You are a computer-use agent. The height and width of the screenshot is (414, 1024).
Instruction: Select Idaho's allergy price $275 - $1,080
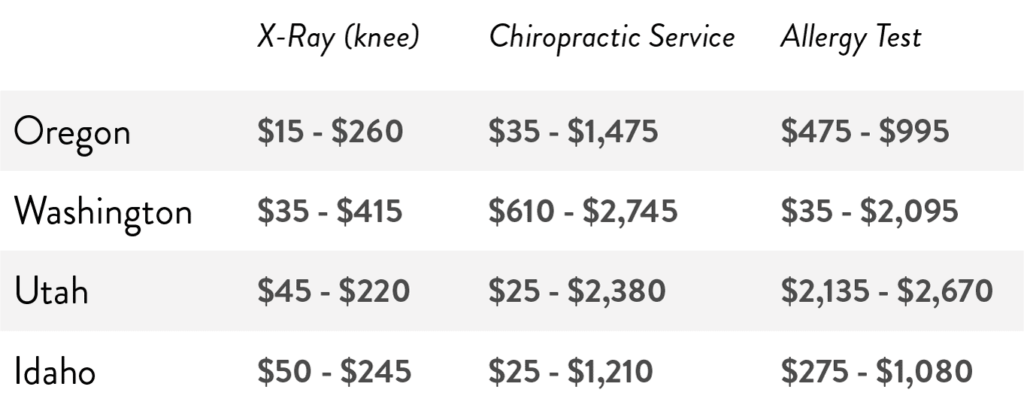pos(876,371)
